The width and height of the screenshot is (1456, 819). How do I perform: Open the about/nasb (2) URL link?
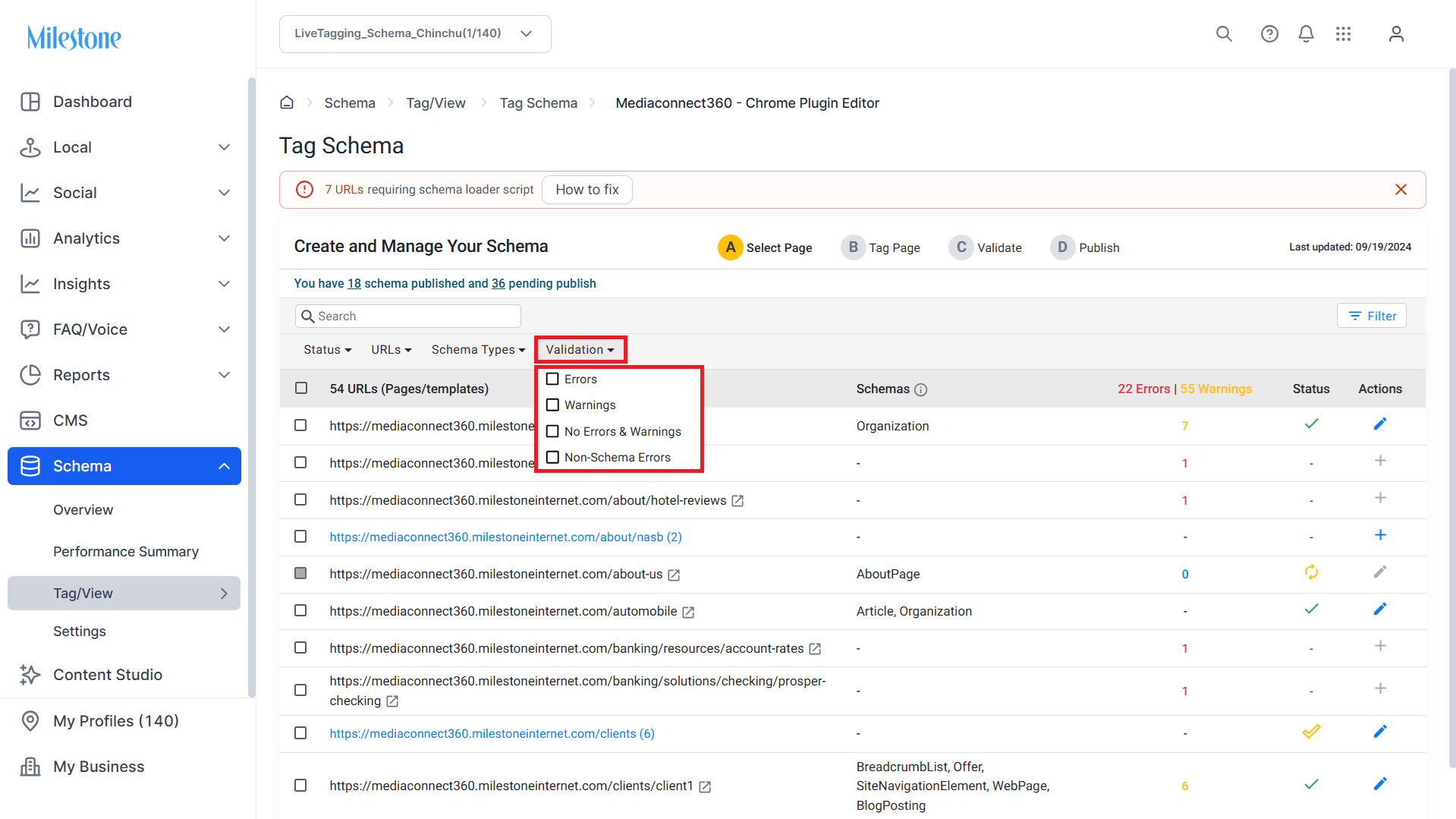point(505,537)
